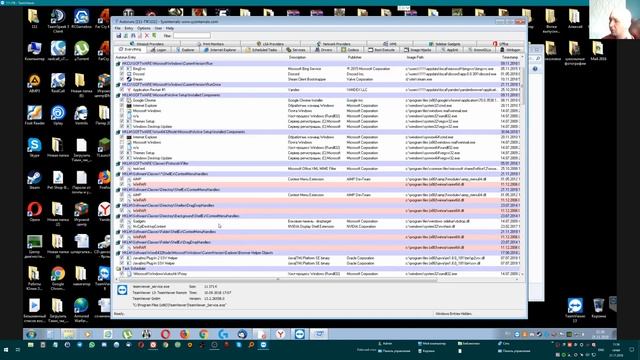The width and height of the screenshot is (640, 360).
Task: Select the Steam row in the Run key
Action: pos(317,79)
